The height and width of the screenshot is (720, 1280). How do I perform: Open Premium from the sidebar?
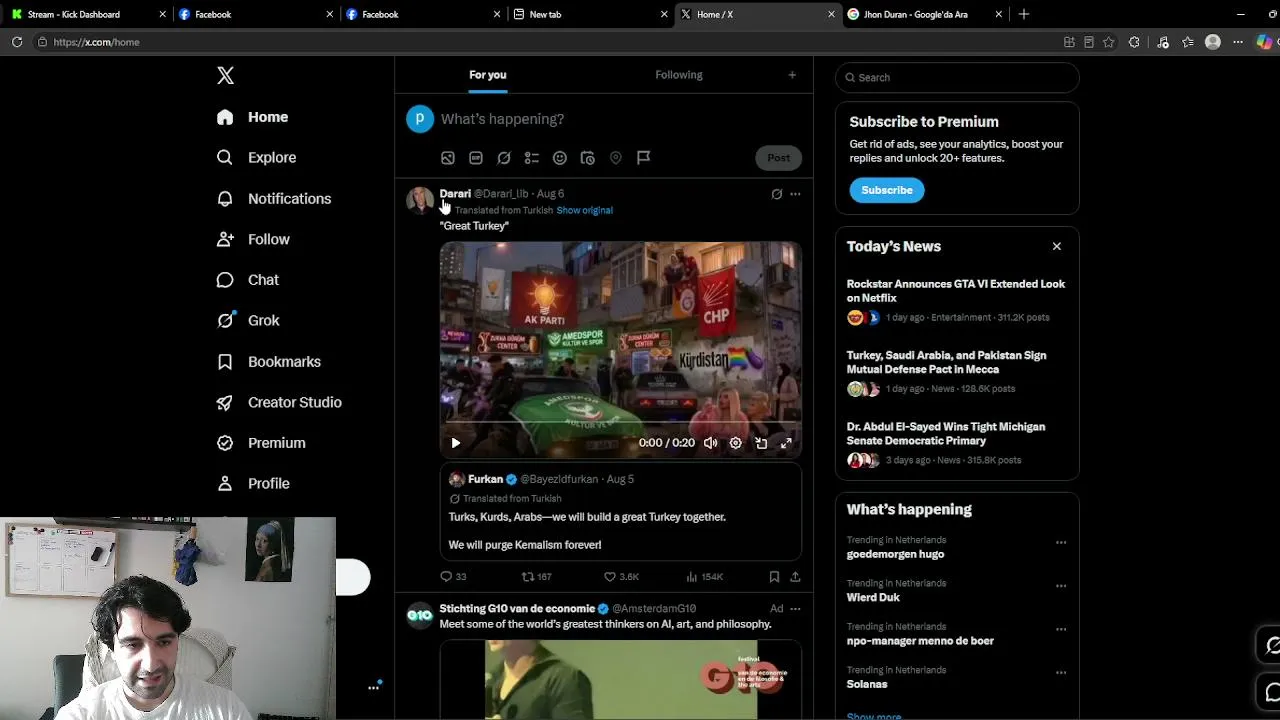click(x=261, y=442)
